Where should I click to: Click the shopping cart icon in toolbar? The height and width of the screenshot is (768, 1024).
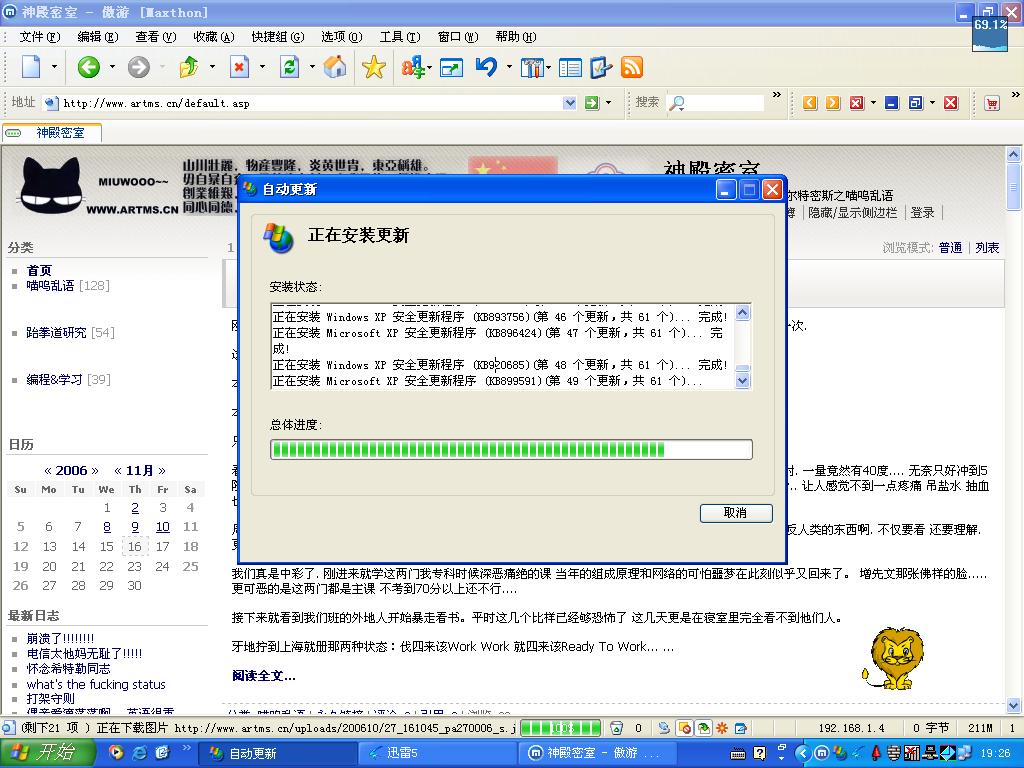[x=992, y=103]
